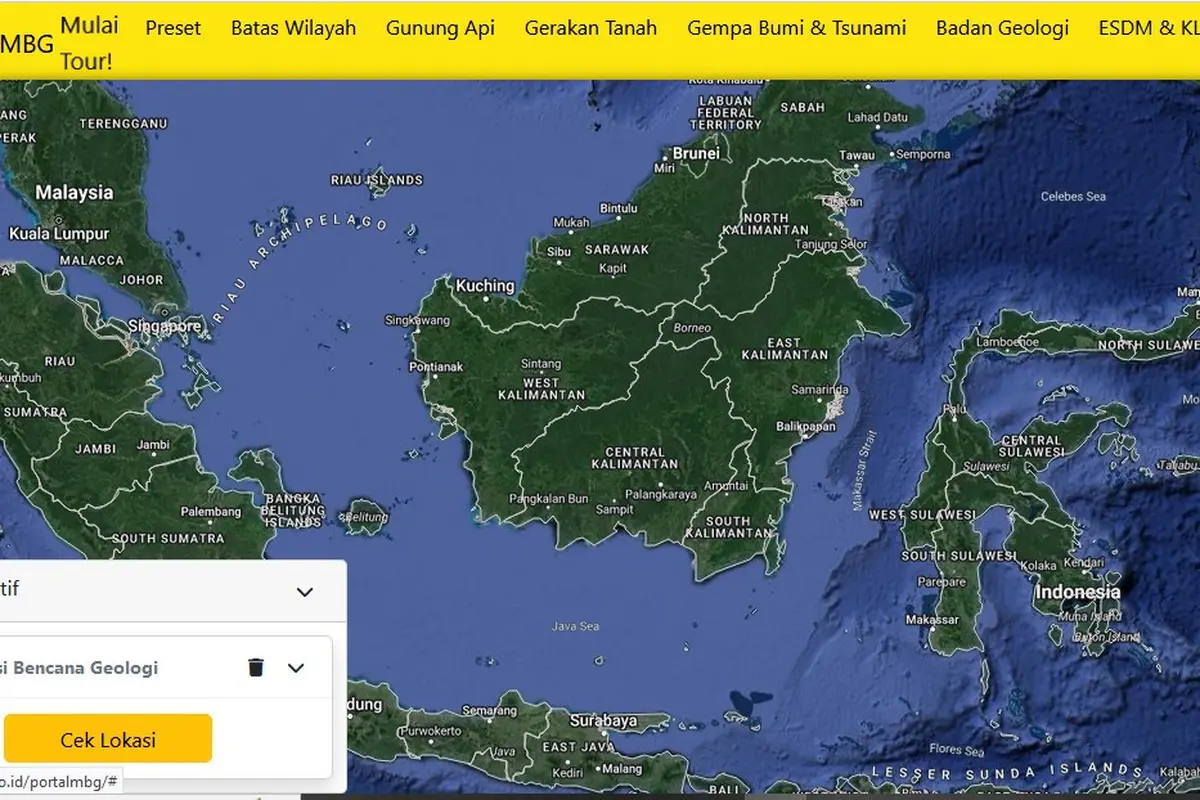Click the Malaysia label on the map
The height and width of the screenshot is (800, 1200).
click(x=75, y=192)
